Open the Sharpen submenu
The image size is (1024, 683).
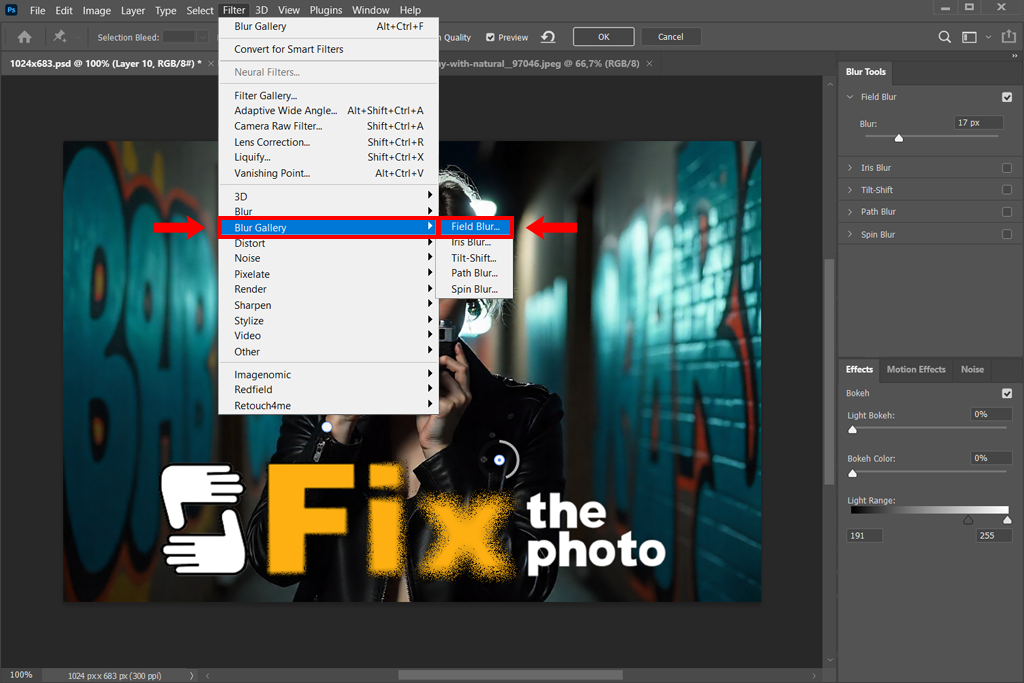tap(328, 305)
